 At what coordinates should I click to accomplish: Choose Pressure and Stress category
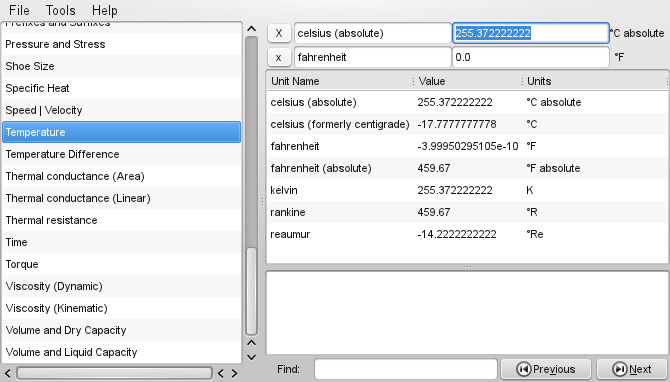point(121,44)
